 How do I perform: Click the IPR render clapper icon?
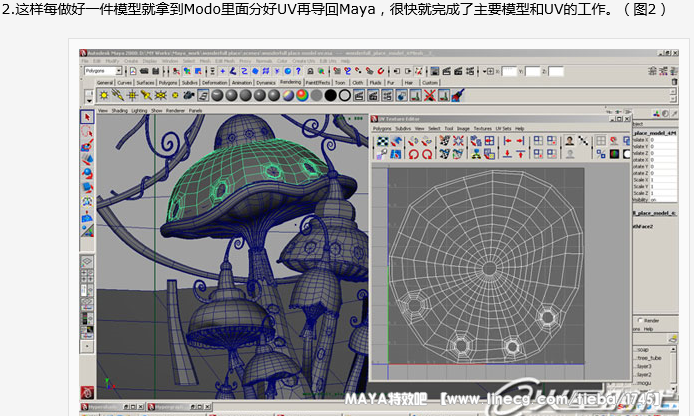pyautogui.click(x=458, y=71)
